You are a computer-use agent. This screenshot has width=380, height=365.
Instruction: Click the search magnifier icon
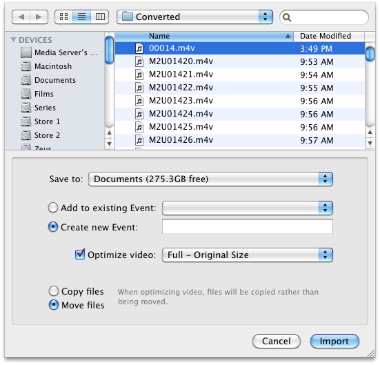[x=287, y=17]
